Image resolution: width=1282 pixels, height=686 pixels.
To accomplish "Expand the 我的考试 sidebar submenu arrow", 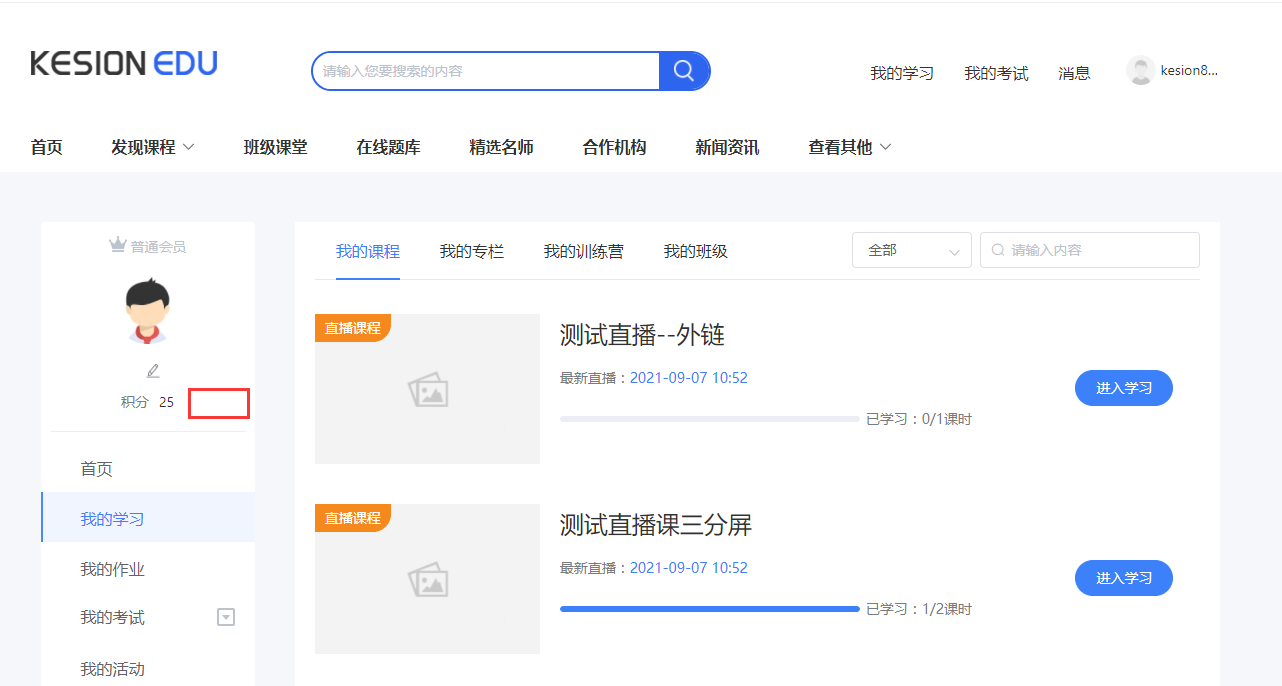I will 226,618.
